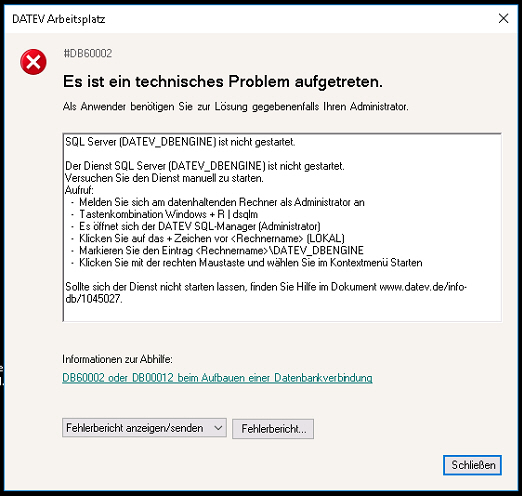Image resolution: width=522 pixels, height=496 pixels.
Task: Click 'Klicken Sie mit der rechten Maustaste' line
Action: 251,263
